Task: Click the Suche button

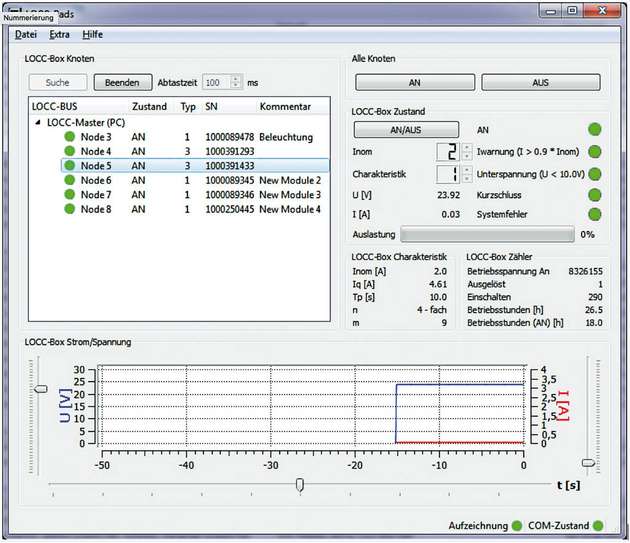Action: point(57,82)
